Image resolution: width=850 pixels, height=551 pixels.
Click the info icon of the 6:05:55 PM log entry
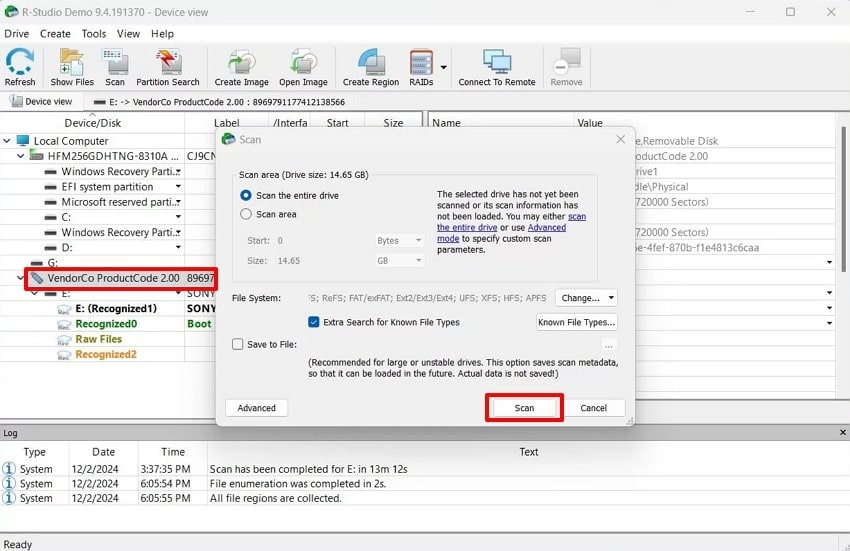pos(9,498)
